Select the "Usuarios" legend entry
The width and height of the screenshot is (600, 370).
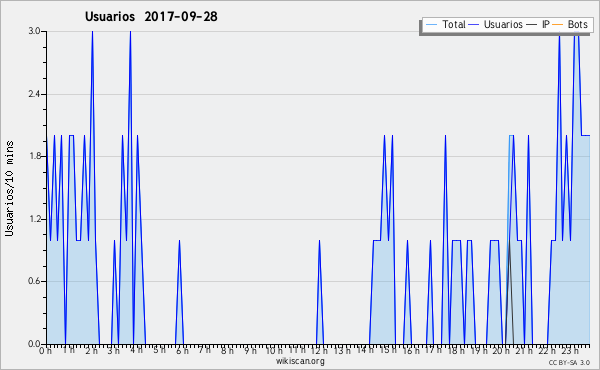pyautogui.click(x=503, y=24)
